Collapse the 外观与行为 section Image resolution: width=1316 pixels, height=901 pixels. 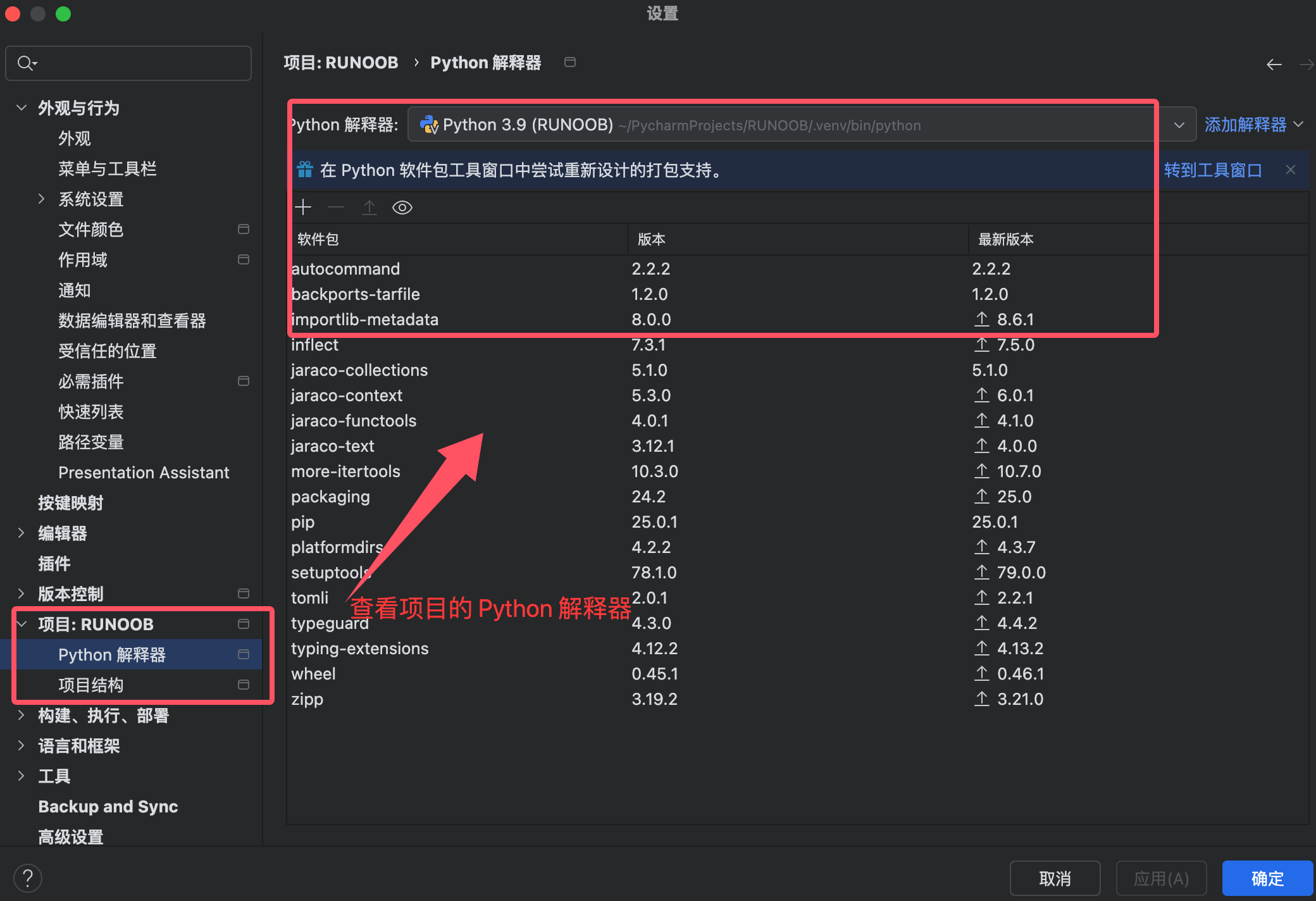(22, 108)
